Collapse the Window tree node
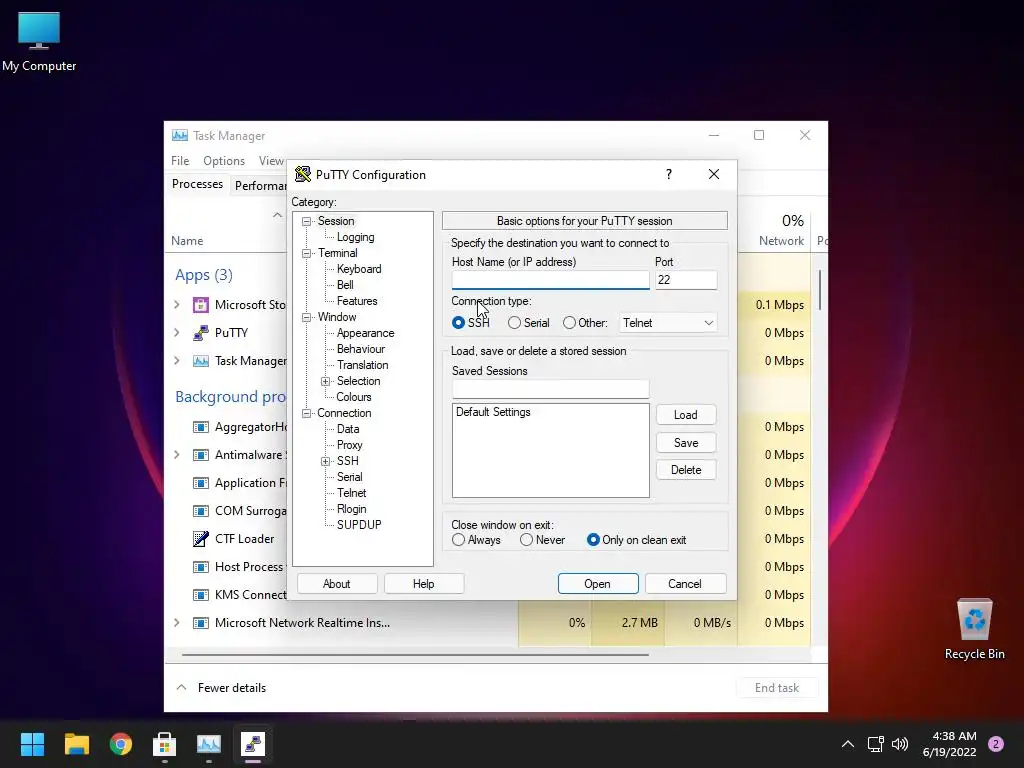This screenshot has width=1024, height=768. [x=306, y=317]
